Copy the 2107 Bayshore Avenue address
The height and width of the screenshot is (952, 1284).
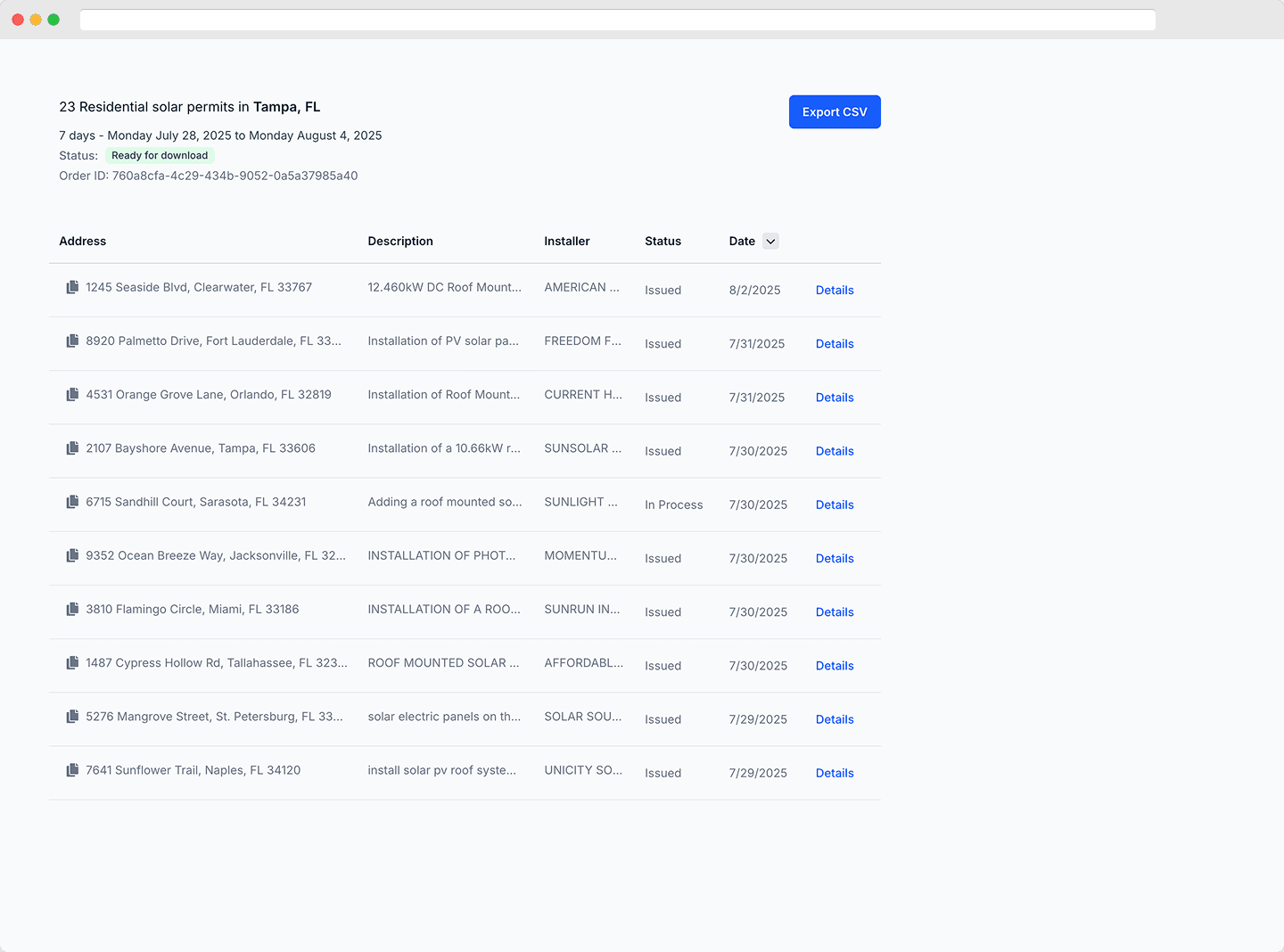click(72, 448)
